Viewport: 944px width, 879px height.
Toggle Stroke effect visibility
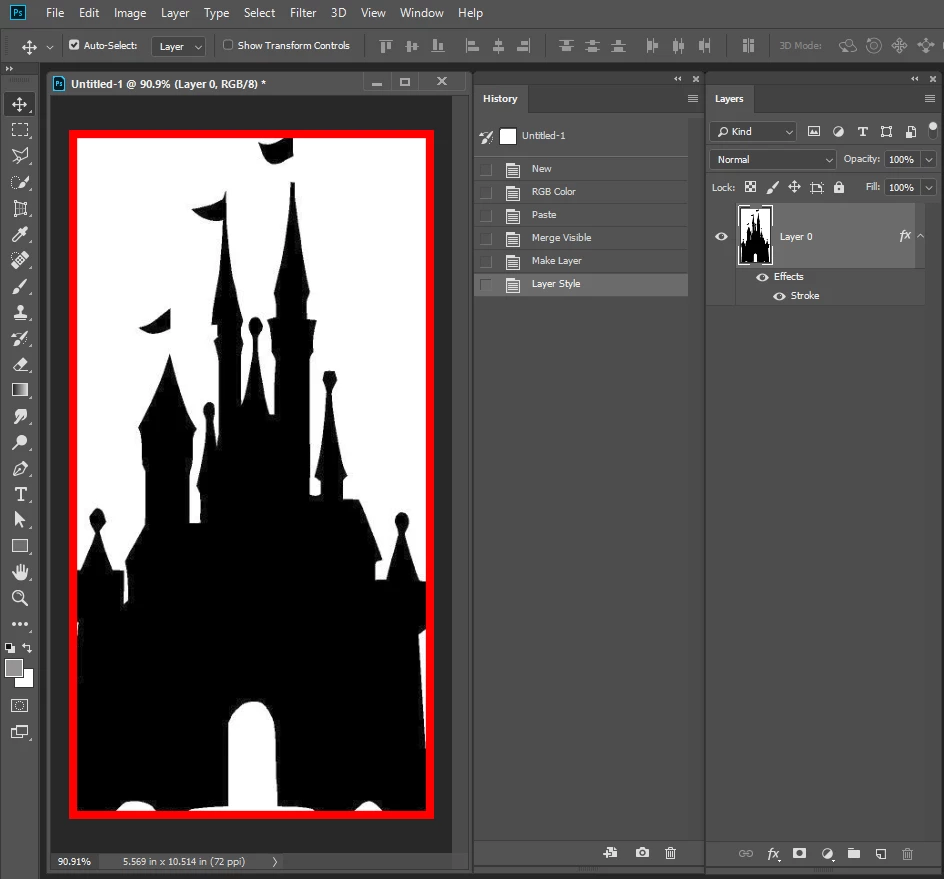tap(779, 296)
